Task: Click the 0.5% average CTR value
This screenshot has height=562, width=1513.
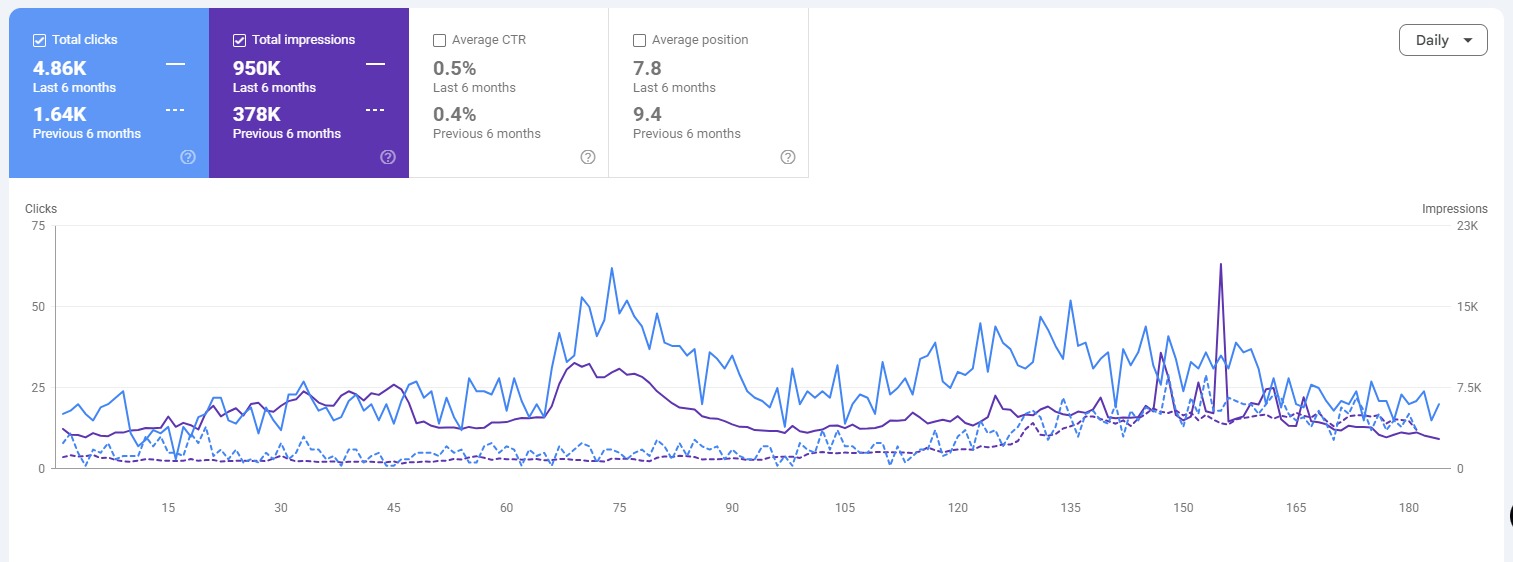Action: click(x=454, y=69)
